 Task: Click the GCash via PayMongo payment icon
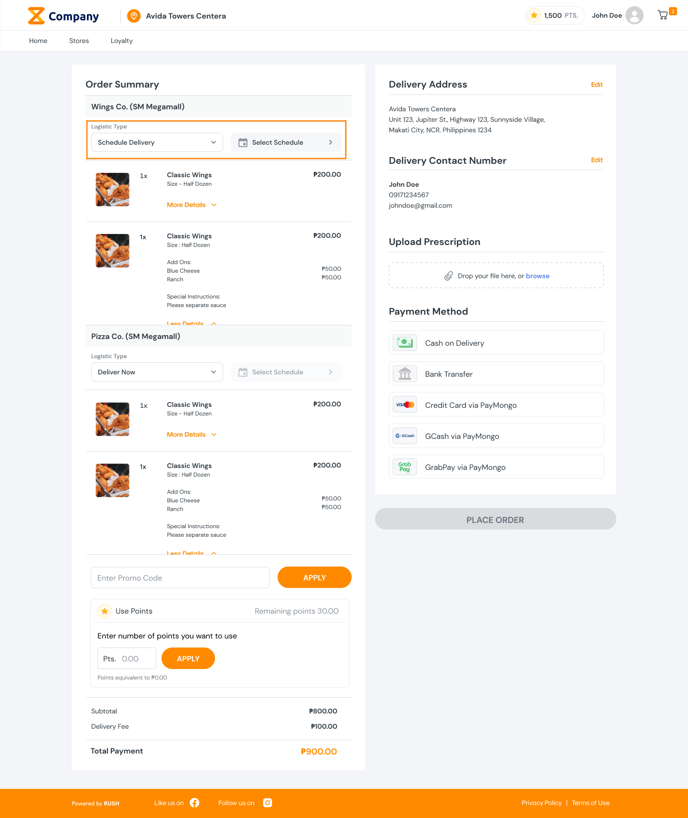404,435
